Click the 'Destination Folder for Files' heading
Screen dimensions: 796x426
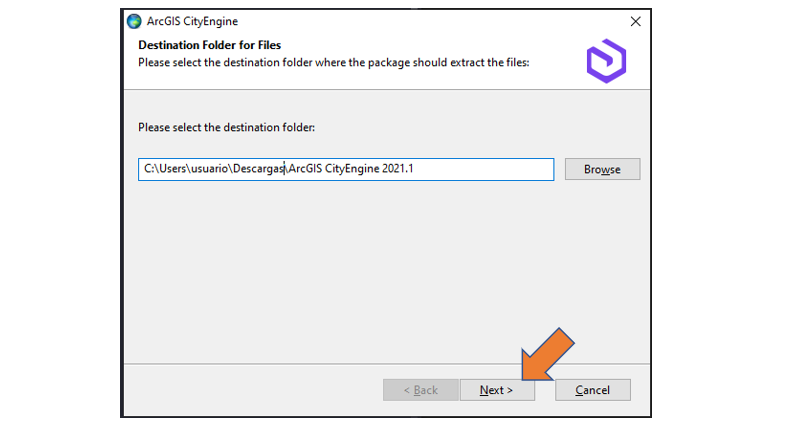click(209, 45)
